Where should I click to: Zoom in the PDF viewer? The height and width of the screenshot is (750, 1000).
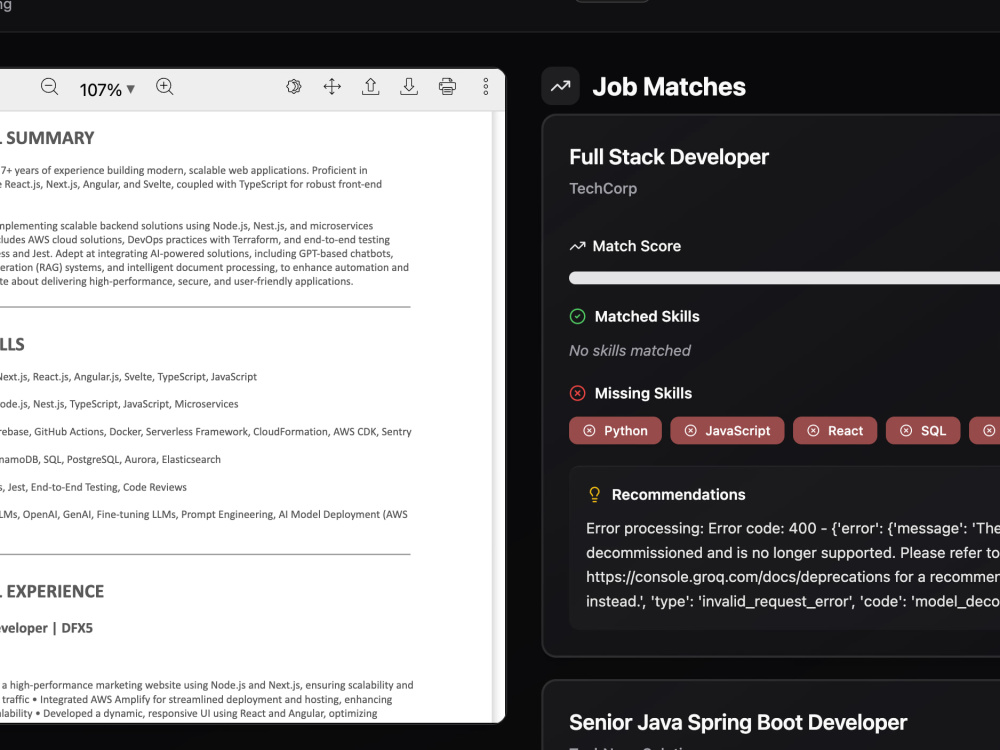point(165,87)
